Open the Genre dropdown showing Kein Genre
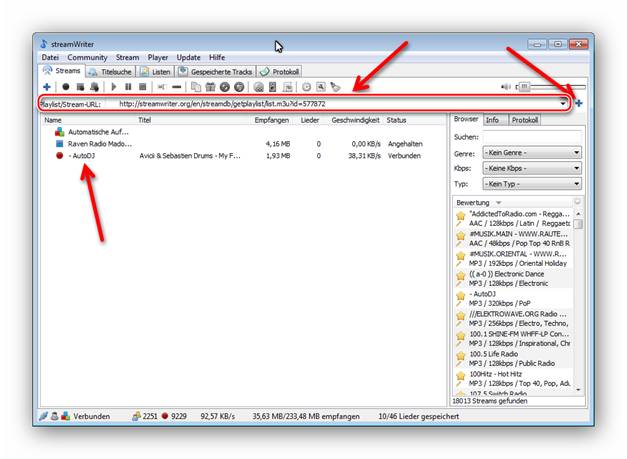This screenshot has height=459, width=627. point(532,153)
